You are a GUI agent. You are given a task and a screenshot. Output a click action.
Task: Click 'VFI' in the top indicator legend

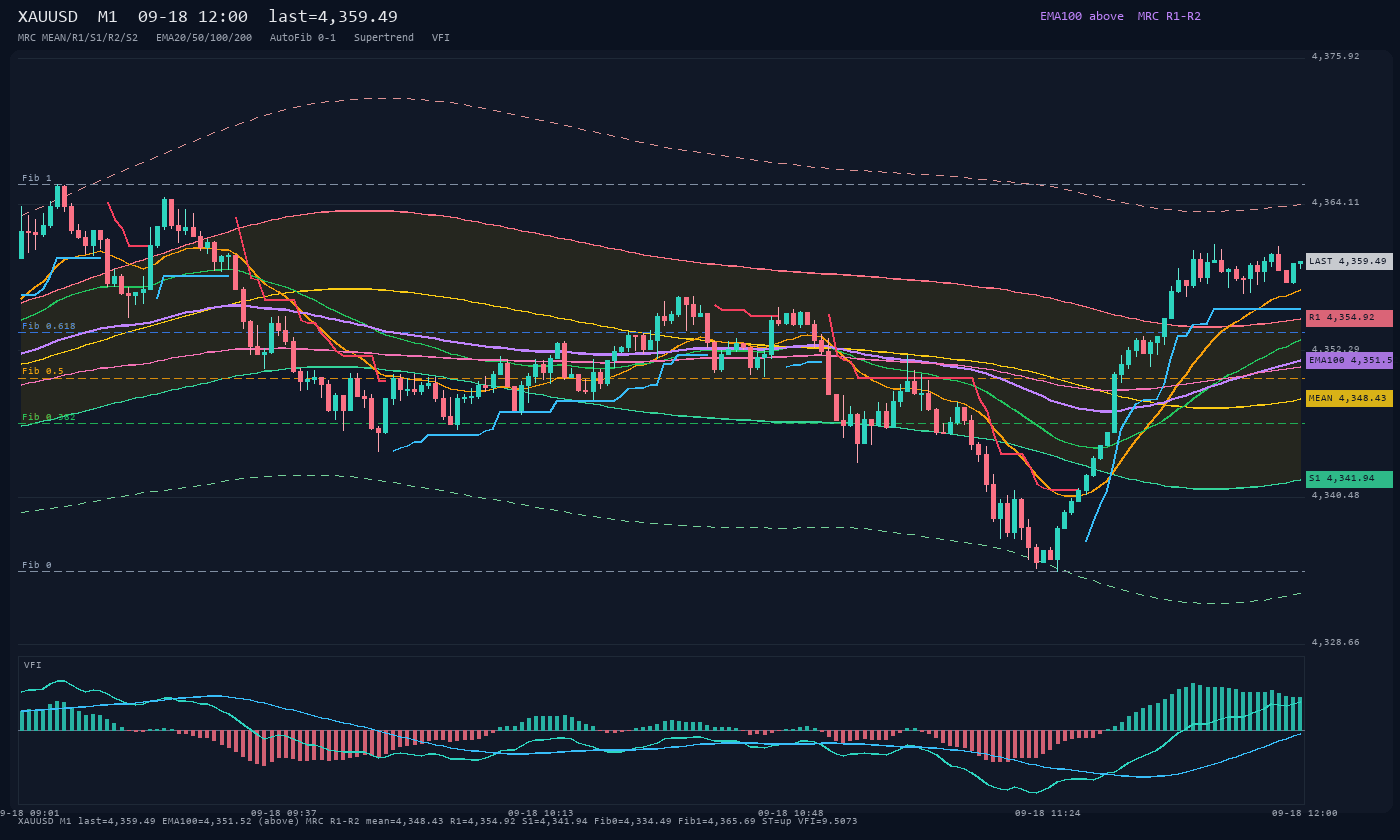[441, 38]
